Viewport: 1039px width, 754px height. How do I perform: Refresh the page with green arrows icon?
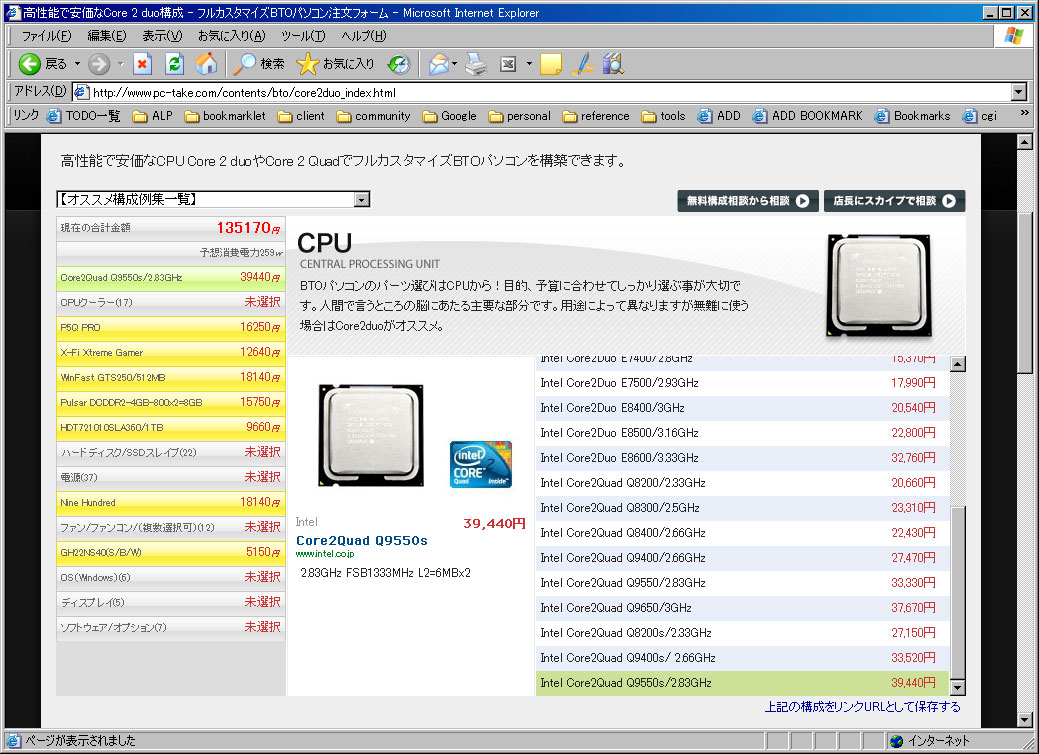point(174,64)
